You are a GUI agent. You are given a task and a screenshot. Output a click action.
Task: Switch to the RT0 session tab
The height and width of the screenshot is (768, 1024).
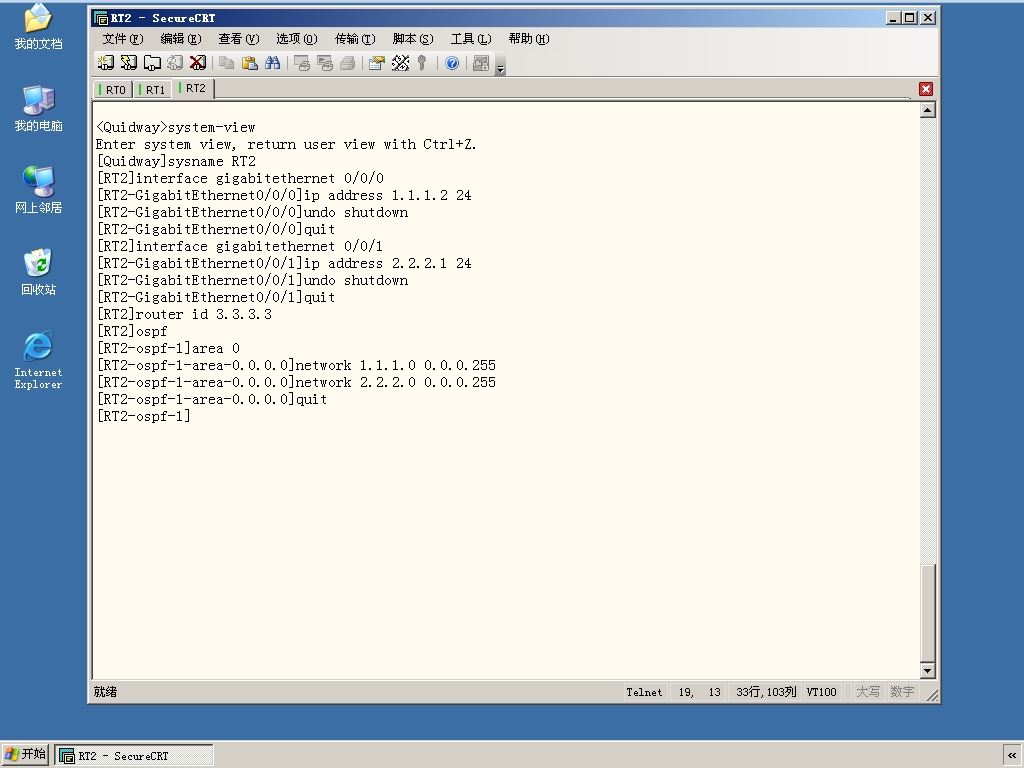(113, 89)
